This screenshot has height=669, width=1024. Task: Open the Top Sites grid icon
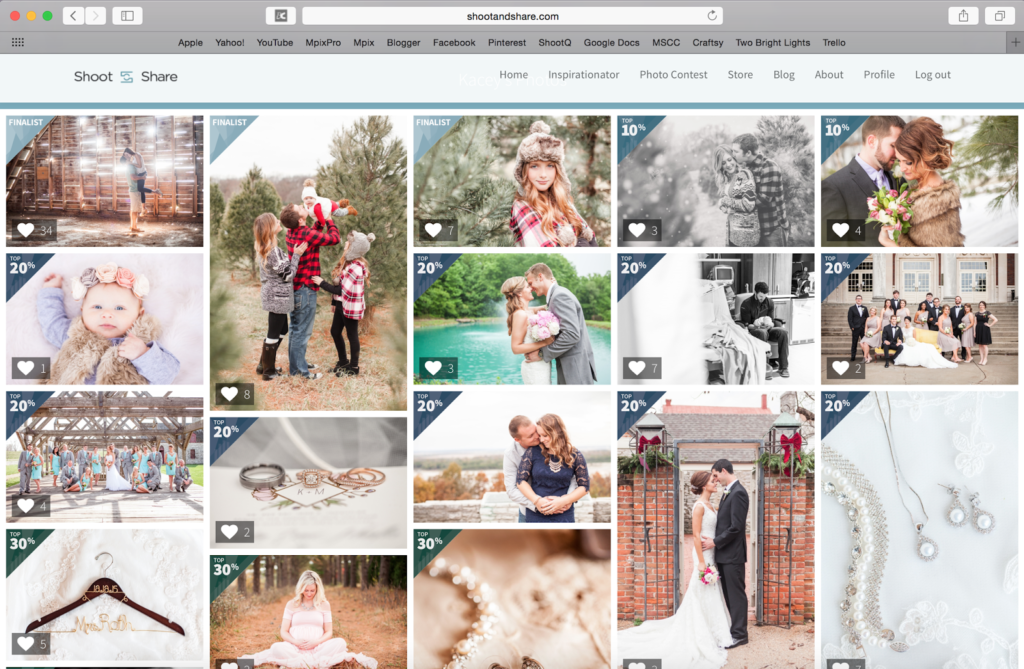point(17,42)
